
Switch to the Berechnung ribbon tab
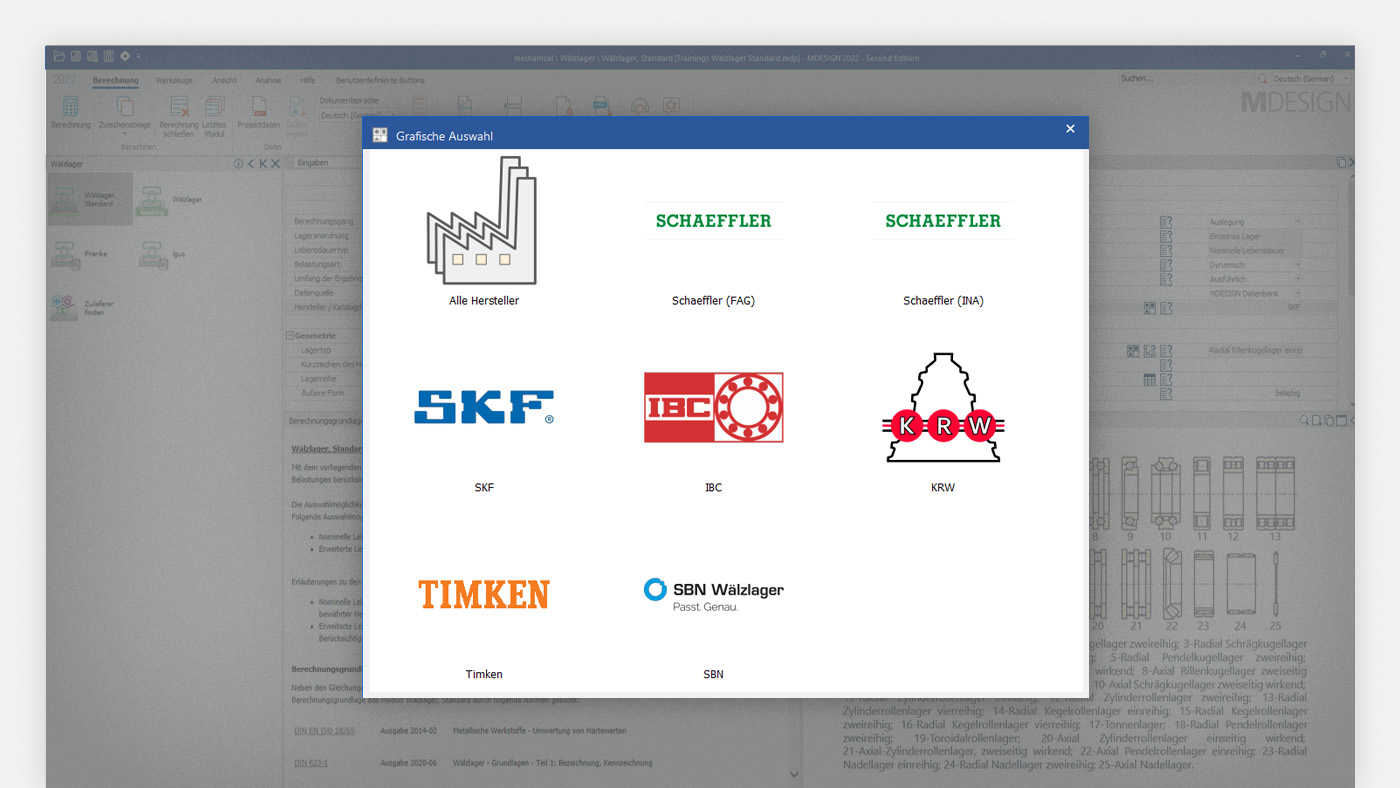point(116,80)
